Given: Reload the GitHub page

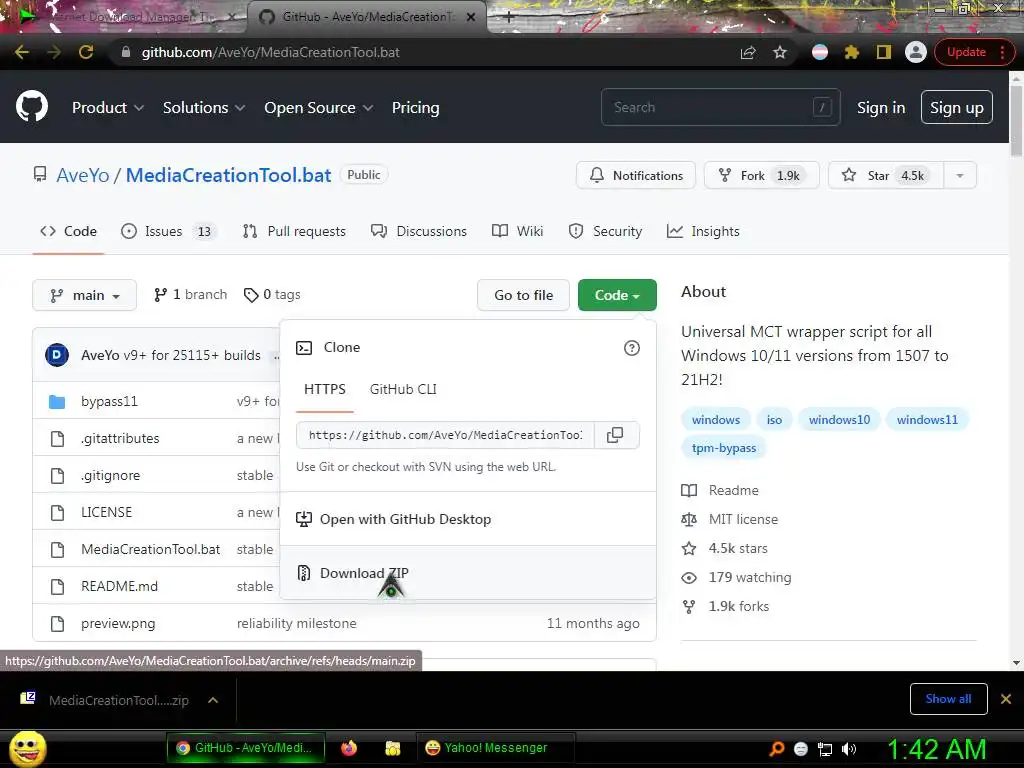Looking at the screenshot, I should 86,52.
